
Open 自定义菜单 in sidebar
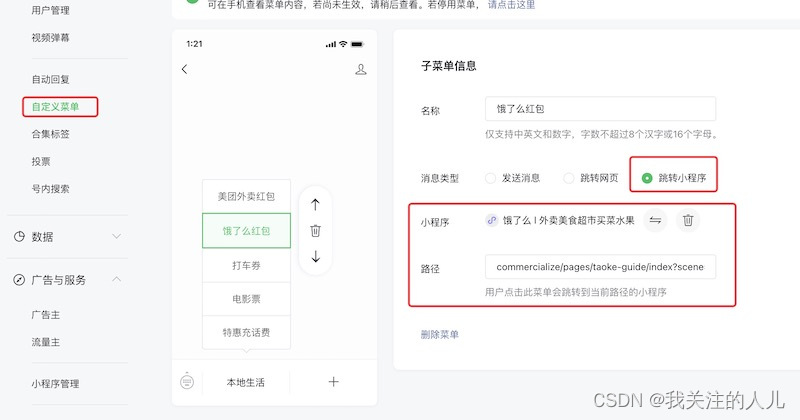point(56,107)
